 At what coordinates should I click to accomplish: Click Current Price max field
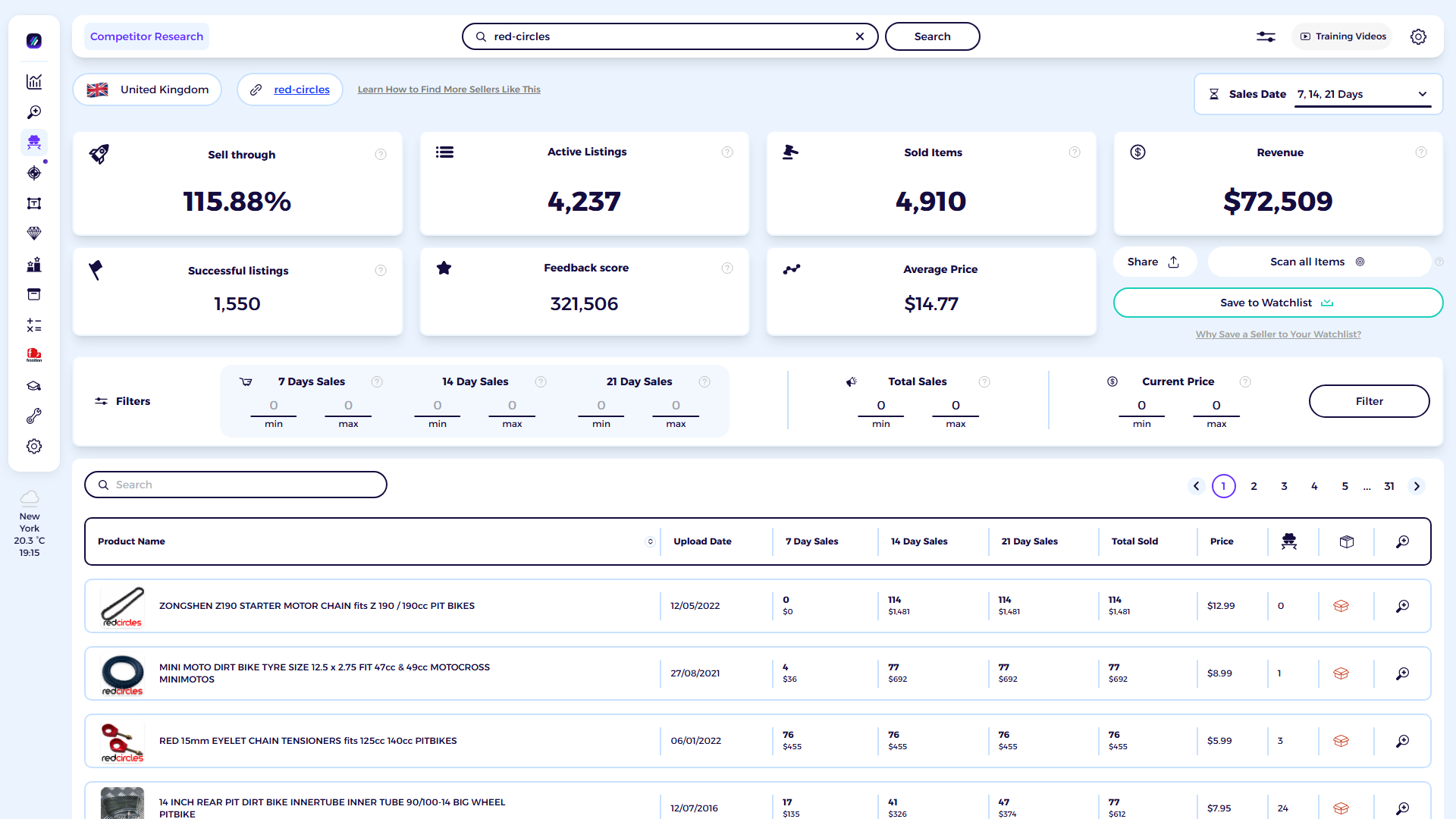[x=1216, y=406]
